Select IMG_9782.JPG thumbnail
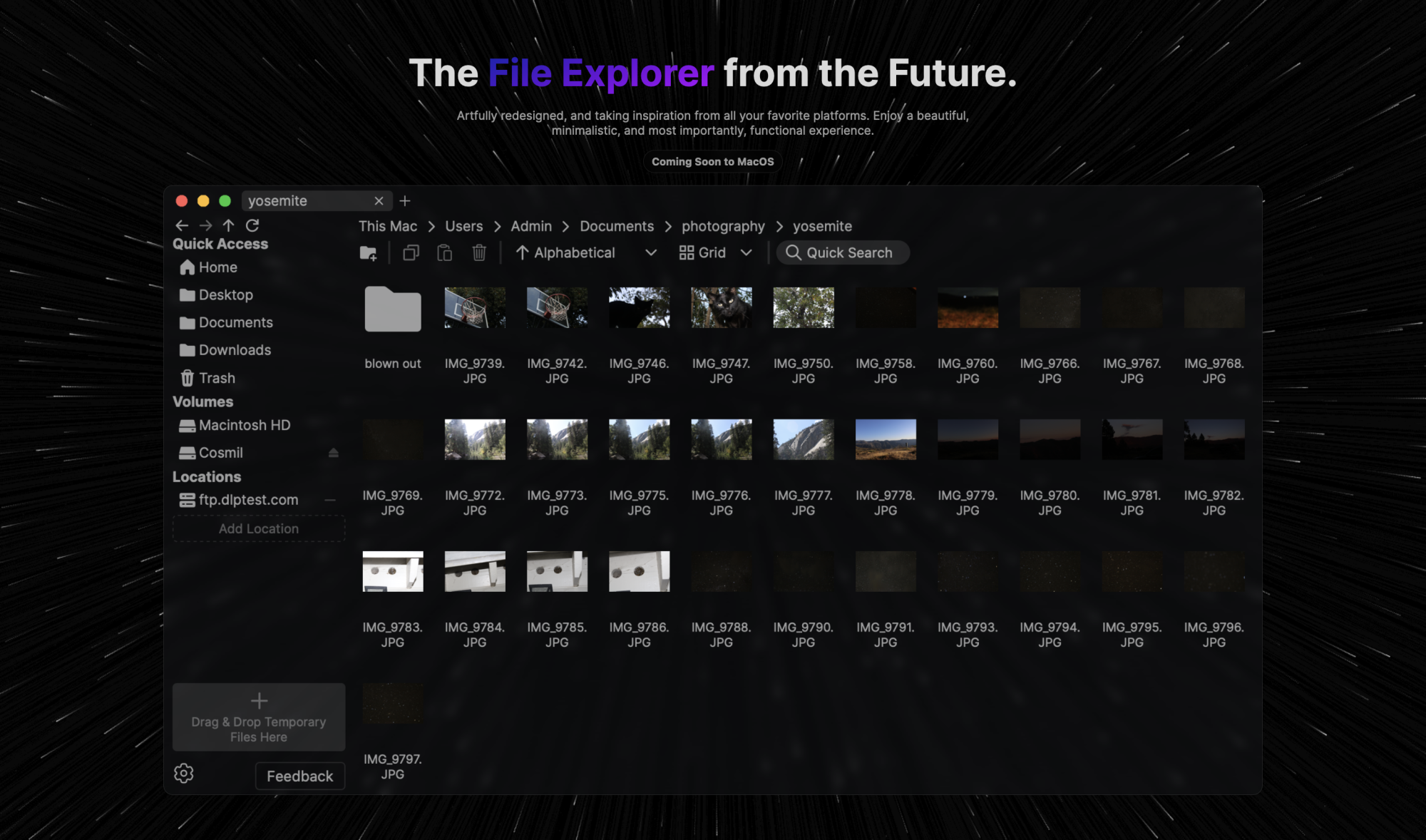Image resolution: width=1426 pixels, height=840 pixels. 1214,440
